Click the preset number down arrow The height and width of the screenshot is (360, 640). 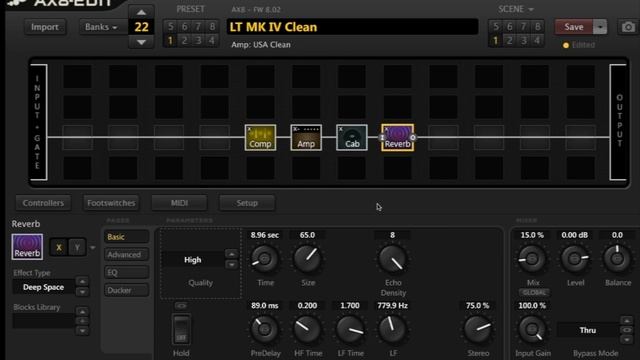[x=141, y=42]
